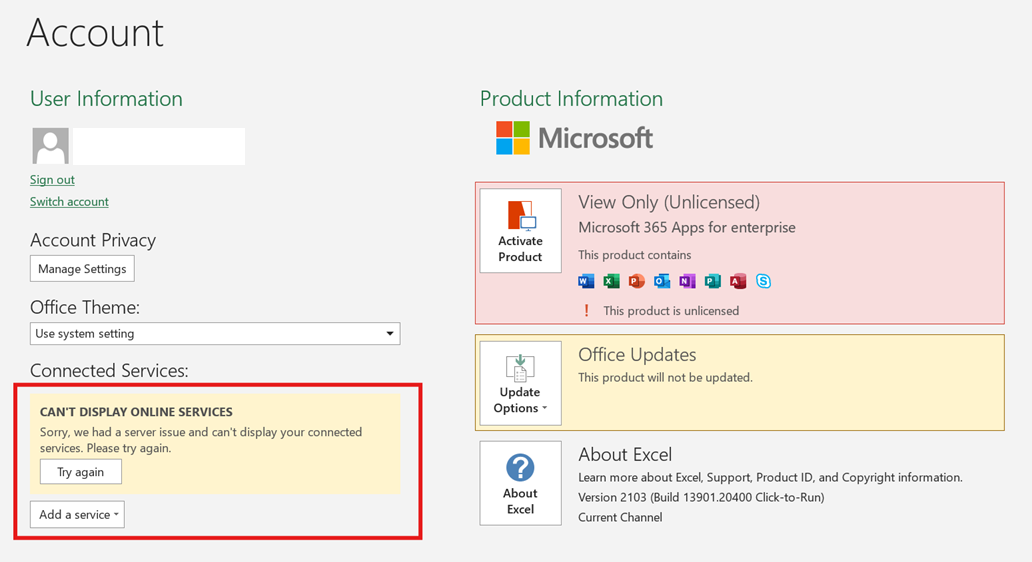Open About Excel
This screenshot has width=1032, height=562.
[521, 483]
